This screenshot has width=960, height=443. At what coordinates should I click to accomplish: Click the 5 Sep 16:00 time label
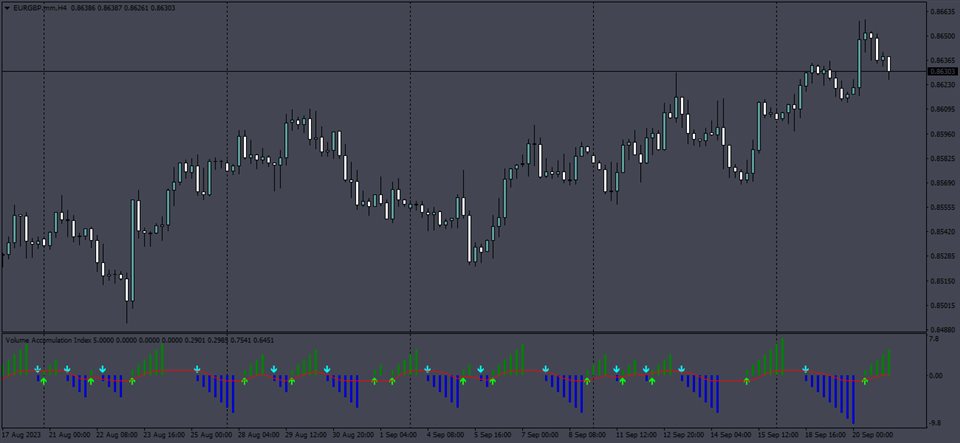point(493,434)
